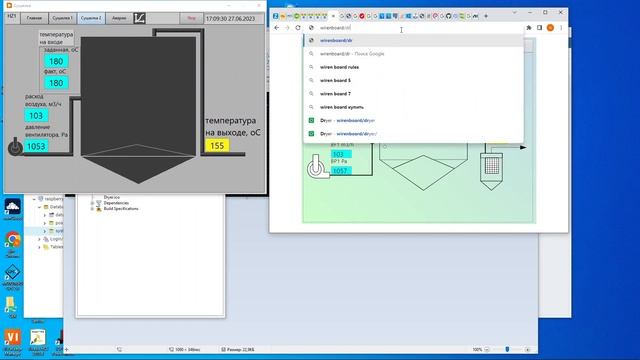Open a new tab with the plus button
Screen dimensions: 640x360
pos(486,16)
